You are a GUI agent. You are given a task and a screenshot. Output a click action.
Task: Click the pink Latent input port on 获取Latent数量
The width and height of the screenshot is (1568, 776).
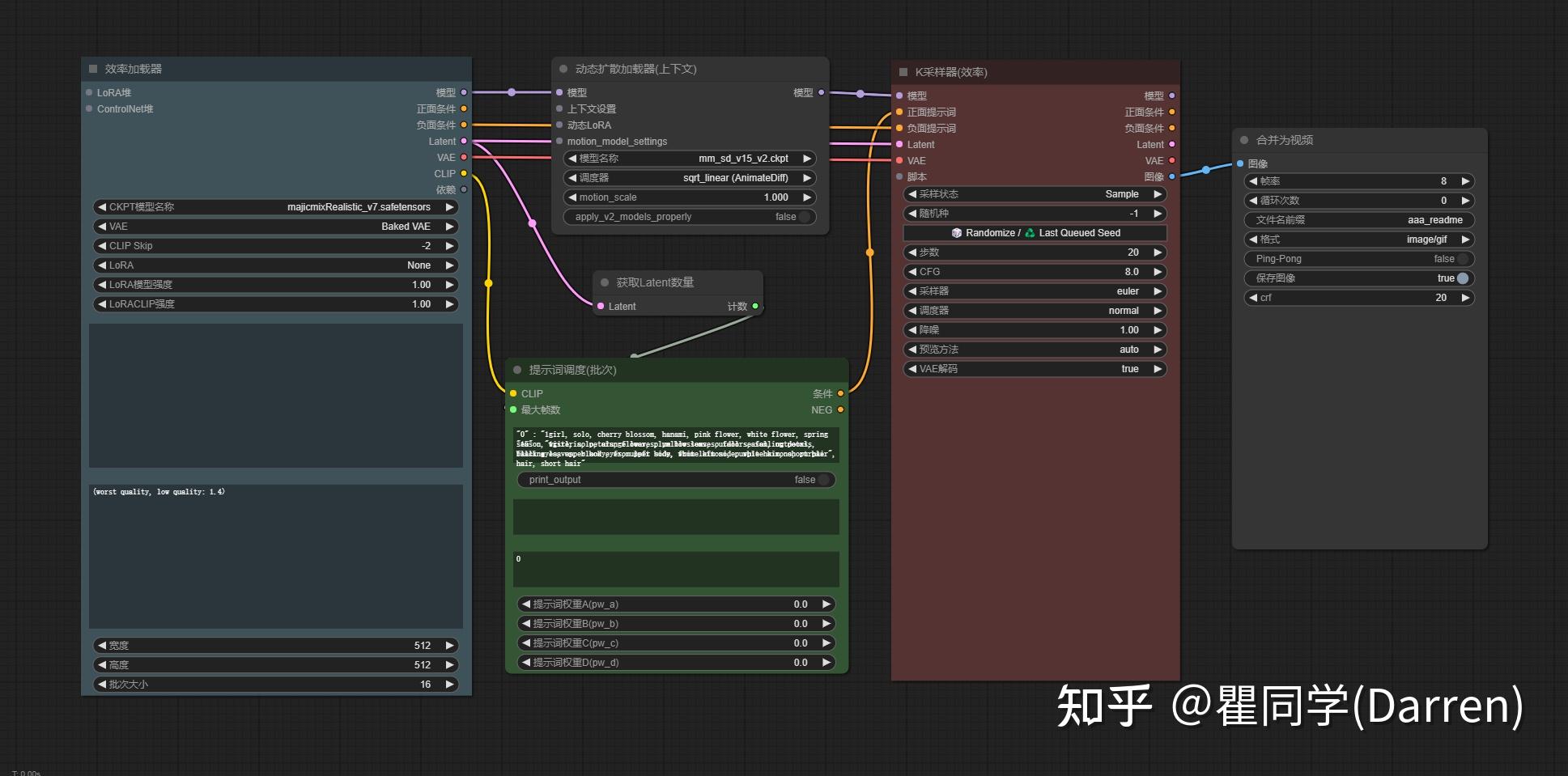[x=600, y=306]
